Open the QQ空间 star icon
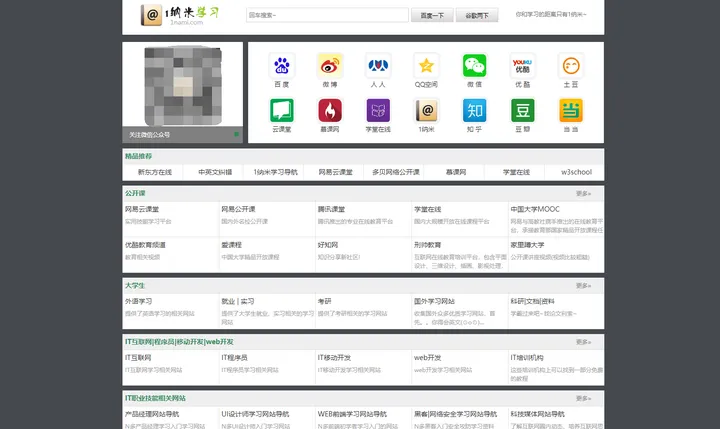720x429 pixels. pyautogui.click(x=426, y=66)
